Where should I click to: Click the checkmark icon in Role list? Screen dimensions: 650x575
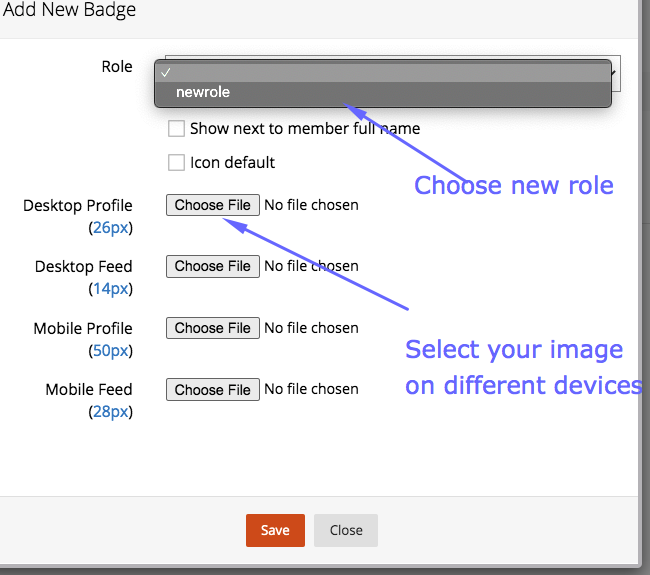(166, 73)
